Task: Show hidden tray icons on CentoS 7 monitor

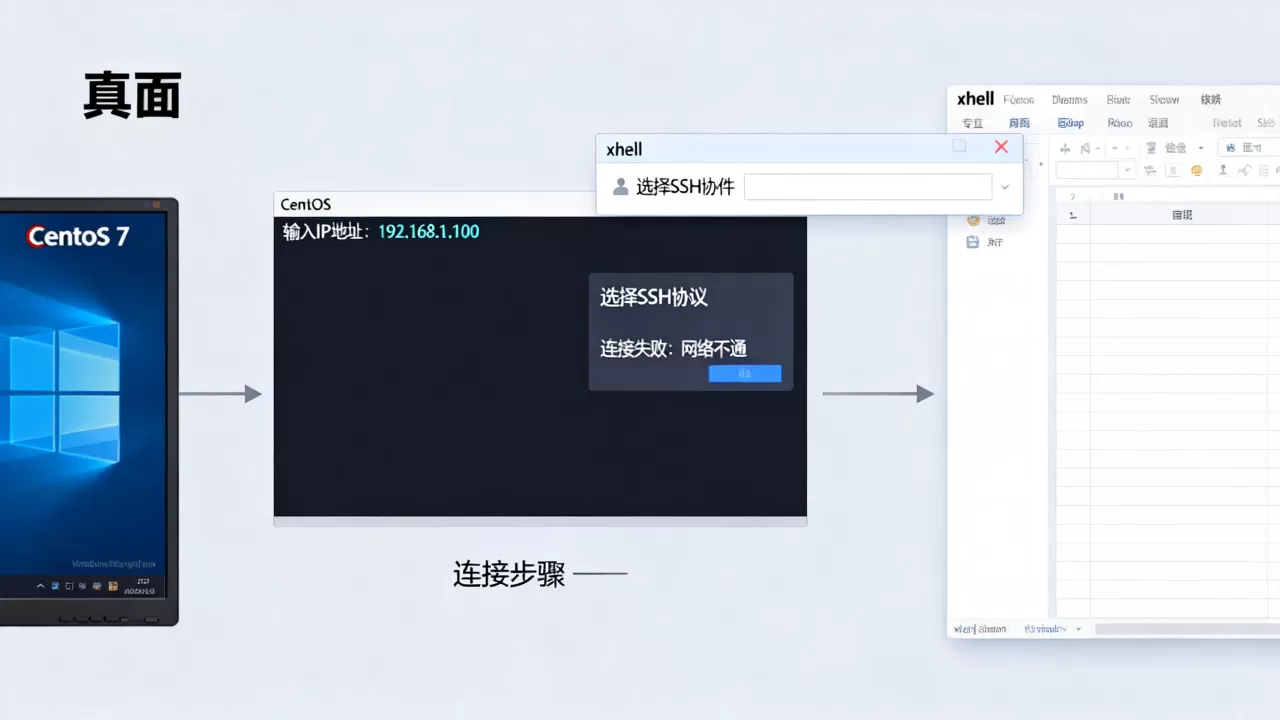Action: pyautogui.click(x=40, y=586)
